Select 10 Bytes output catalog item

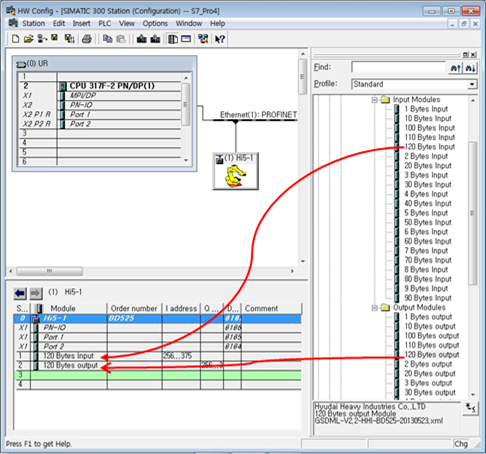(x=430, y=326)
